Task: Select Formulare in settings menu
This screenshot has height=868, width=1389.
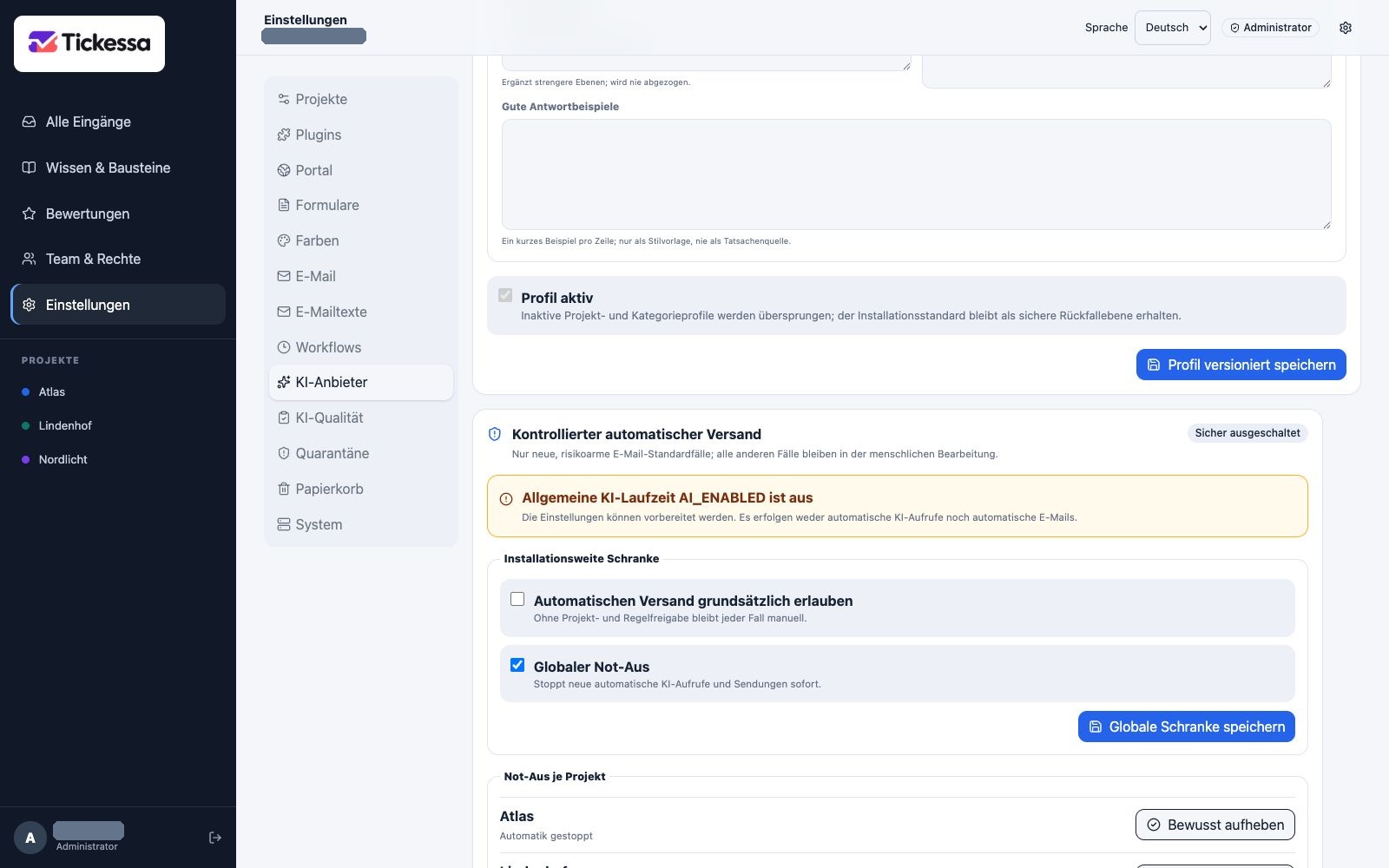Action: click(x=361, y=205)
